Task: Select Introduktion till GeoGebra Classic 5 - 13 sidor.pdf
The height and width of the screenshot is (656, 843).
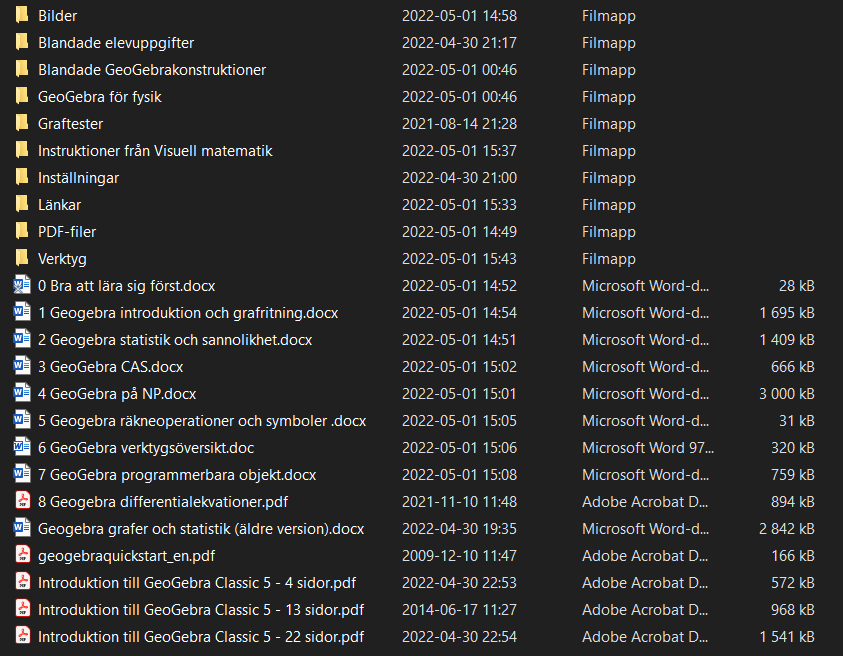Action: click(x=201, y=610)
